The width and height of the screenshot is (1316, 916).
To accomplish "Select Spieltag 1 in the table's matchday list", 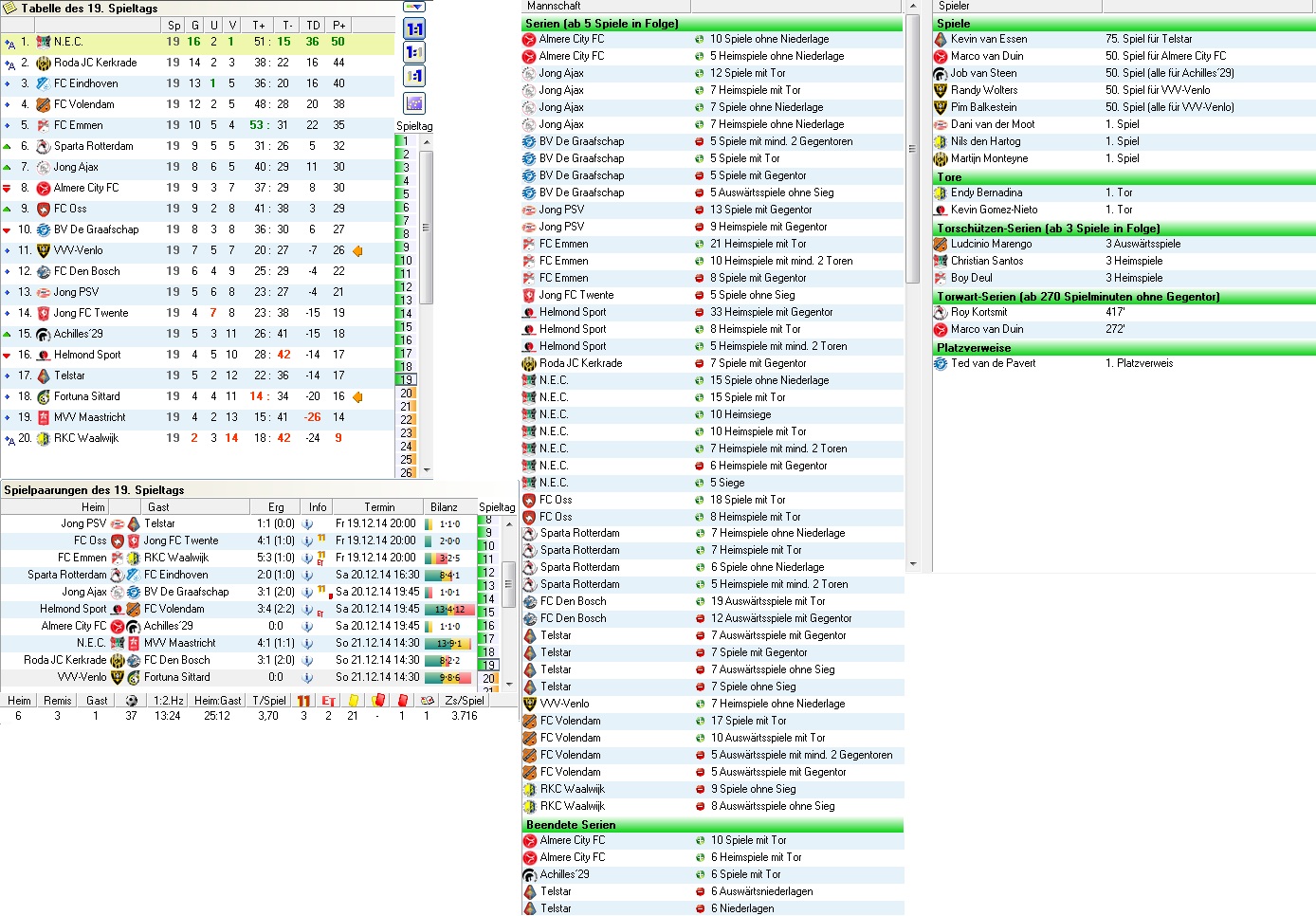I will 406,141.
